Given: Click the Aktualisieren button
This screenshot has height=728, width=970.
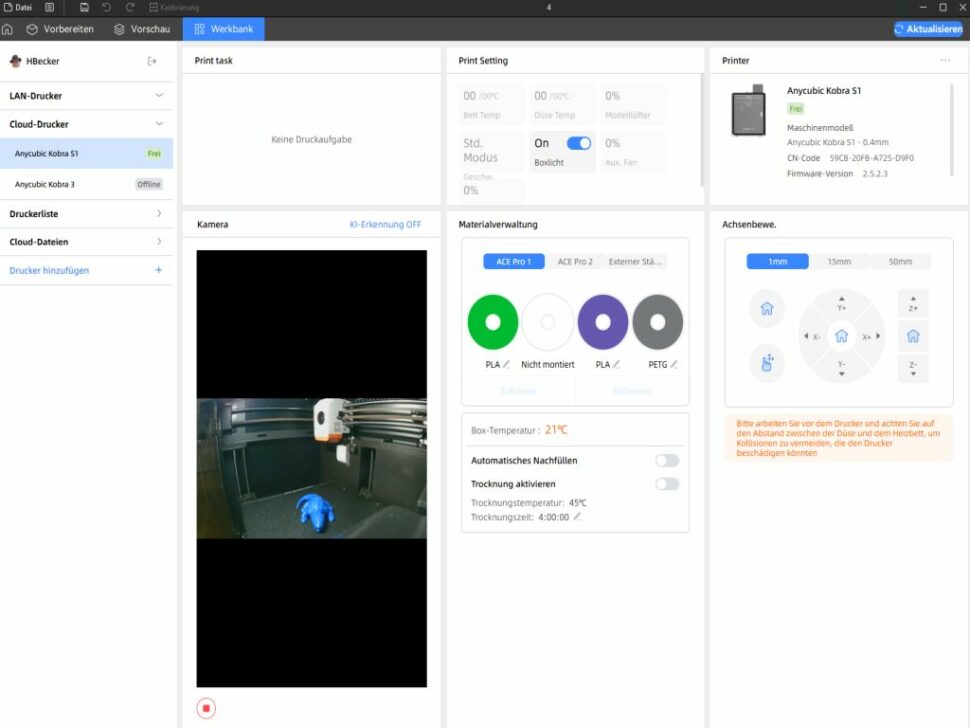Looking at the screenshot, I should point(929,29).
